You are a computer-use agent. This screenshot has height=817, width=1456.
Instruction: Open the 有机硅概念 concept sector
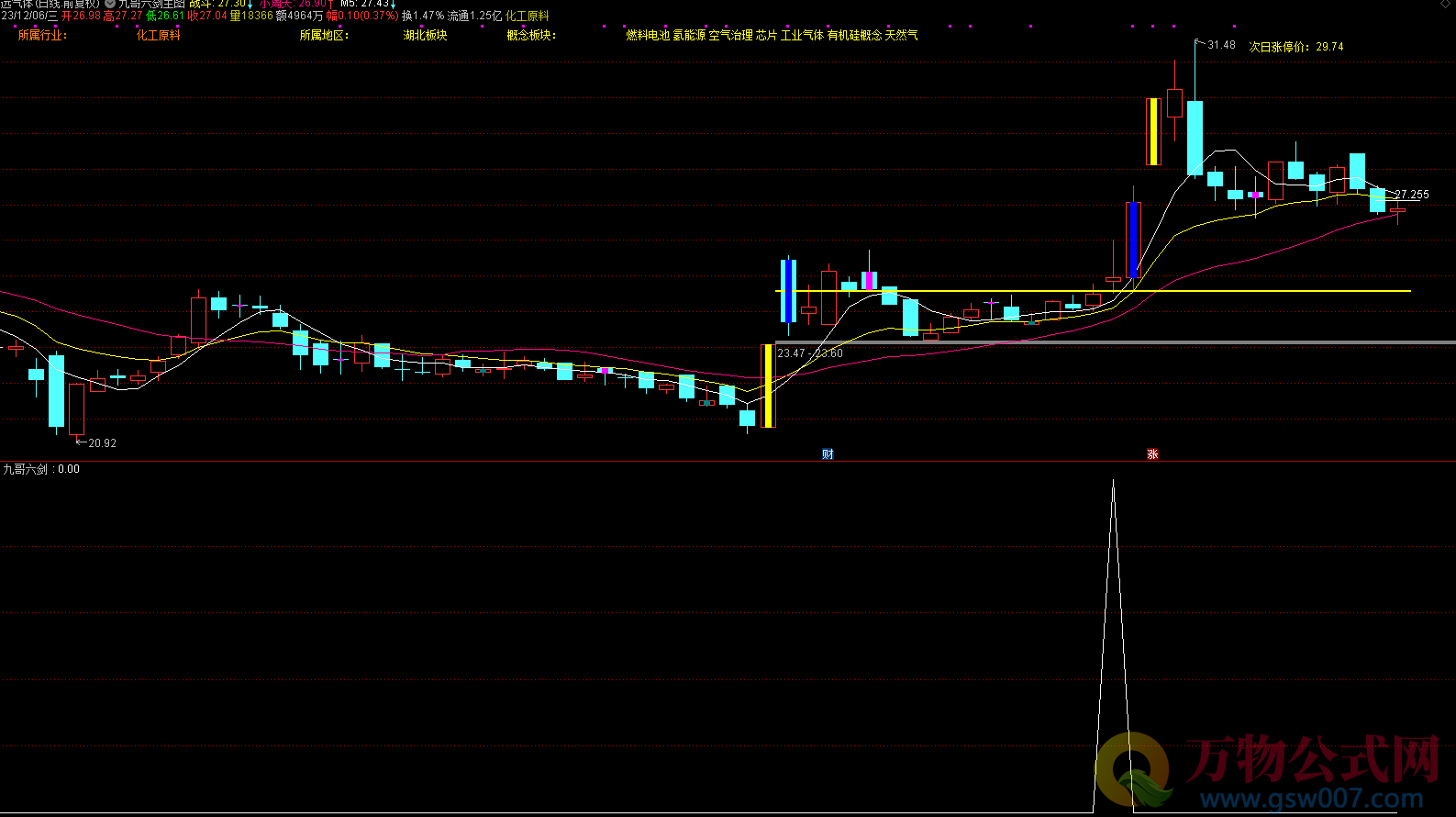[854, 35]
